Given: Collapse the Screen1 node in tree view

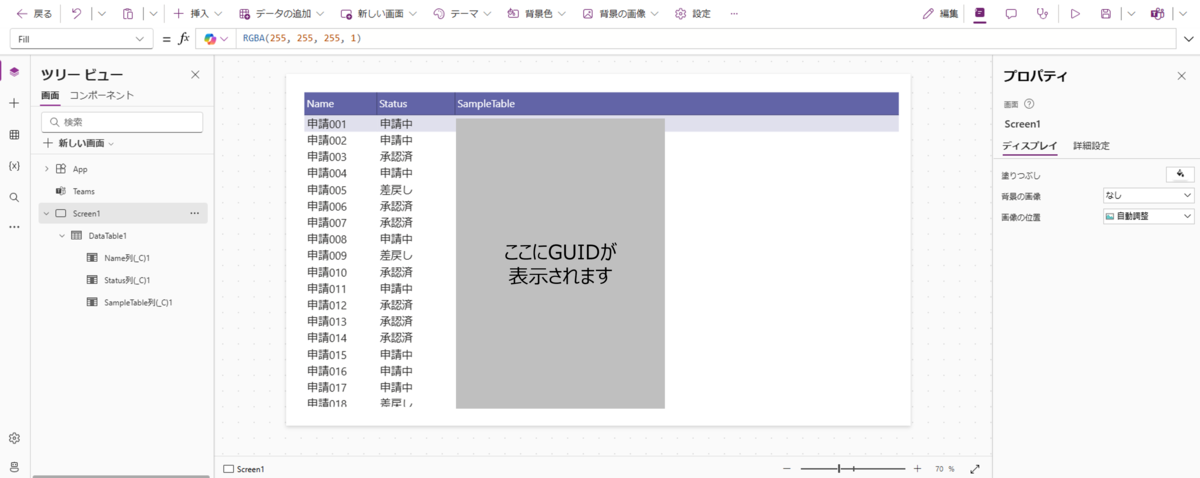Looking at the screenshot, I should pos(46,213).
